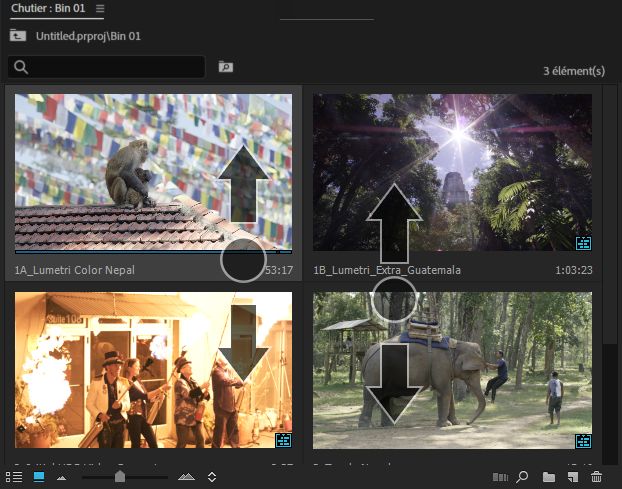Open the Chutier Bin 01 panel menu
This screenshot has width=622, height=489.
100,8
